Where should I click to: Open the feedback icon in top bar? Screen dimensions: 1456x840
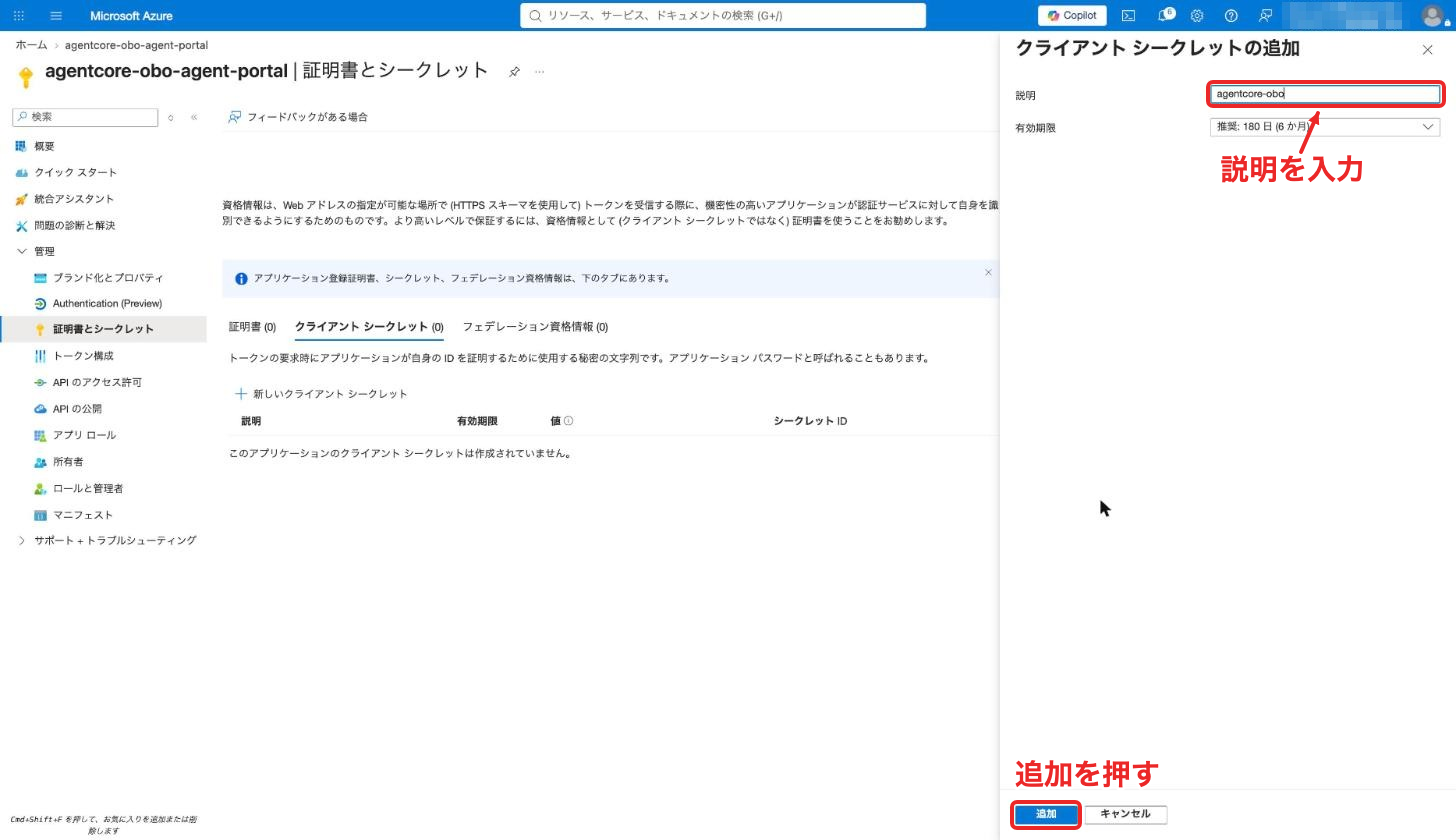[x=1265, y=15]
